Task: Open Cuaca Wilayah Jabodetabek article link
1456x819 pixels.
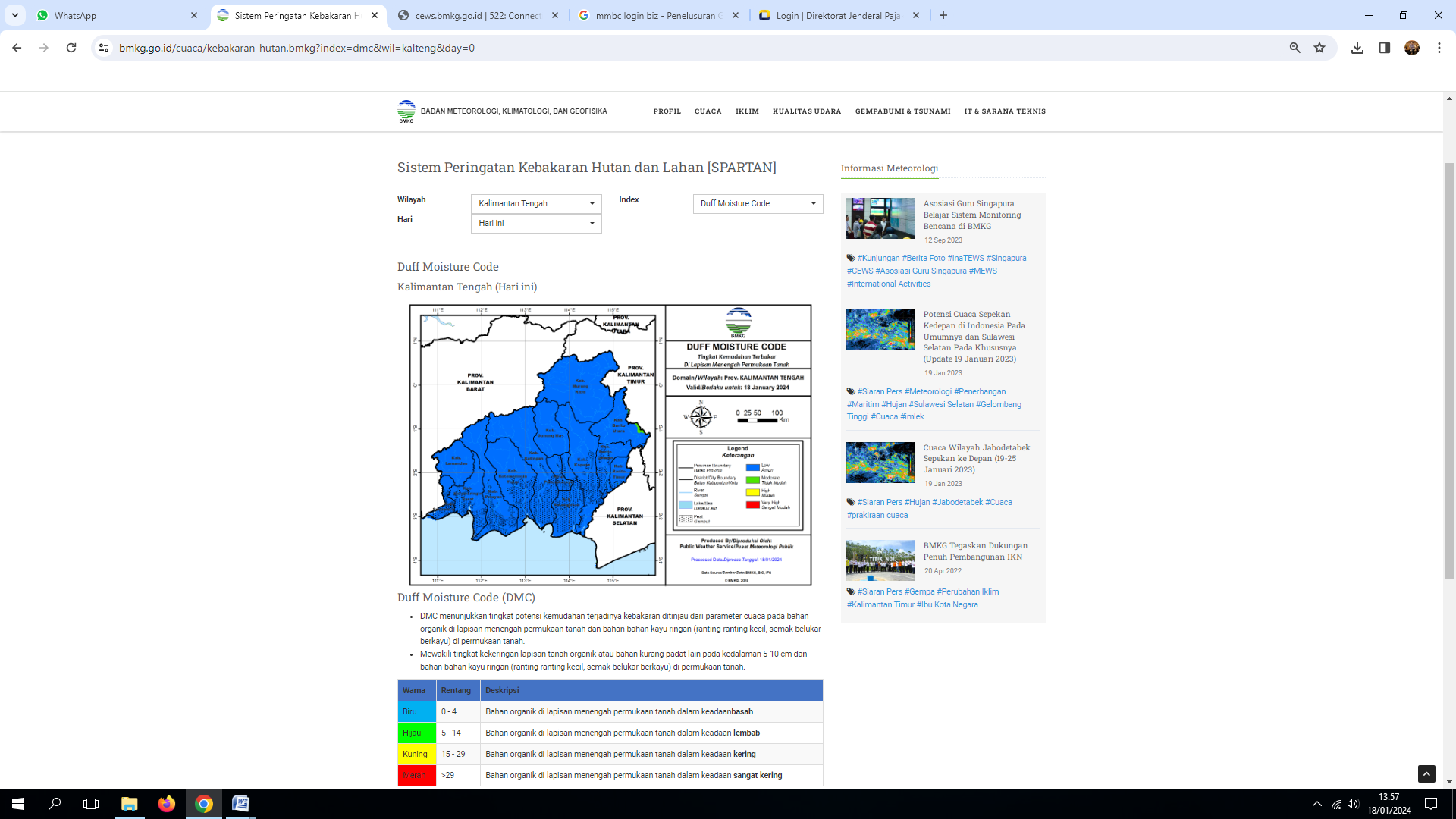Action: 977,459
